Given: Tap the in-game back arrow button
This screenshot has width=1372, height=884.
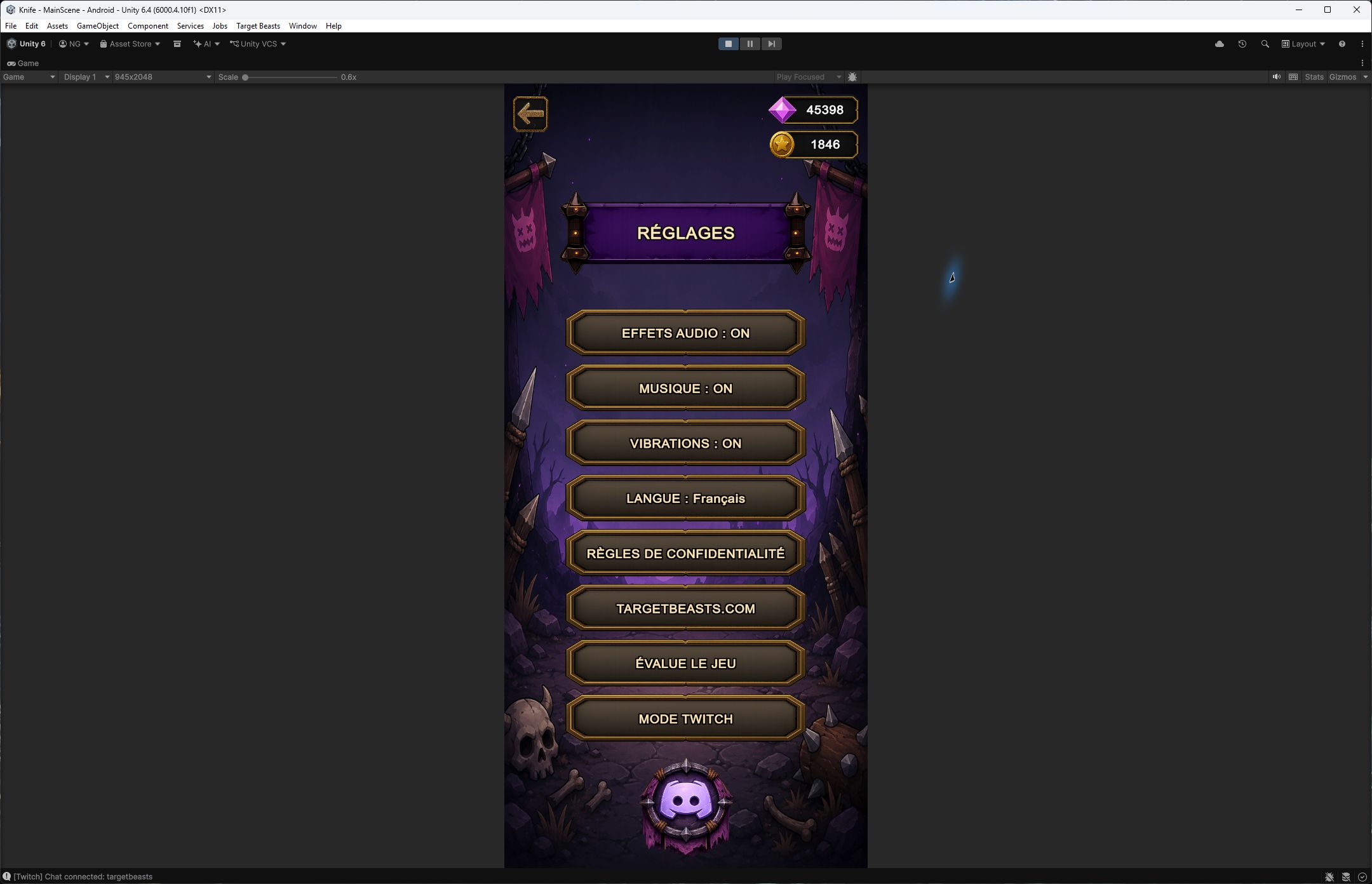Looking at the screenshot, I should [x=530, y=114].
